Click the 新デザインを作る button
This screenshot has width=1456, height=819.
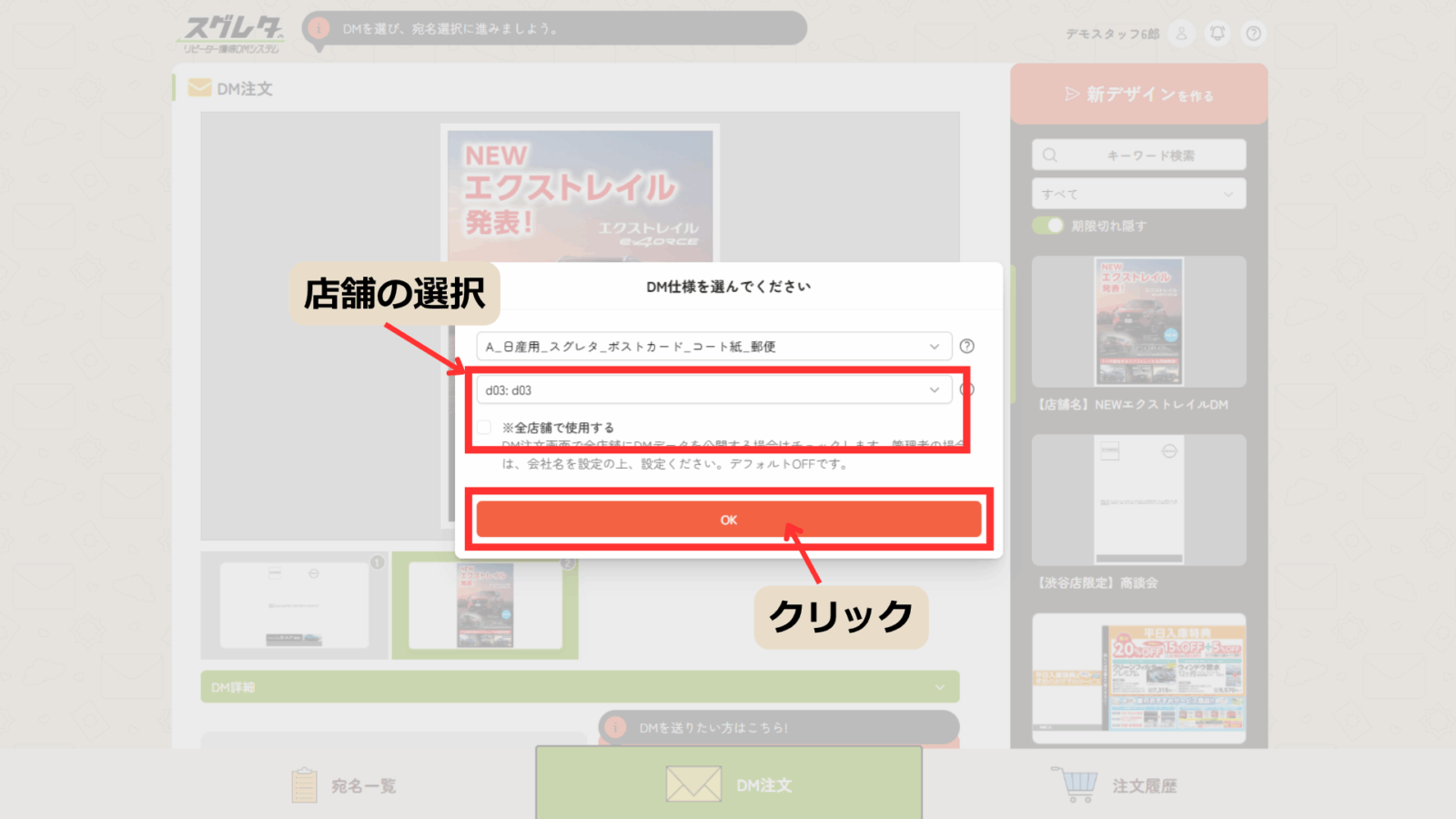click(1138, 95)
